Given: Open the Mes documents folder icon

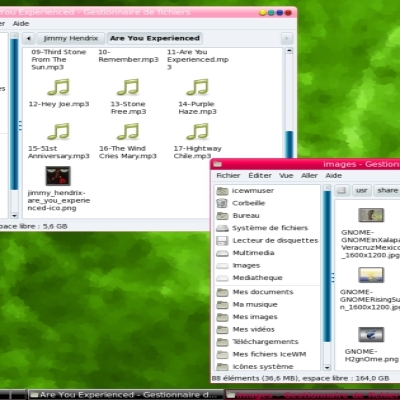Looking at the screenshot, I should (222, 292).
